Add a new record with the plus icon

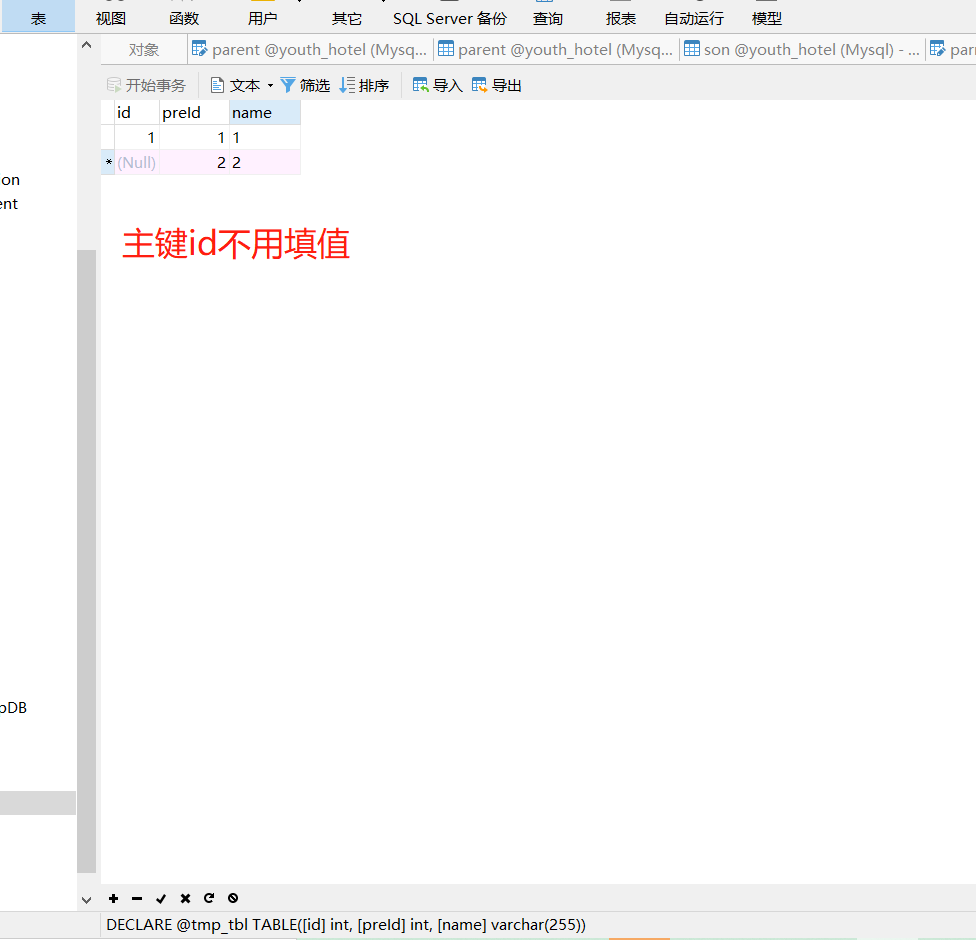coord(113,898)
